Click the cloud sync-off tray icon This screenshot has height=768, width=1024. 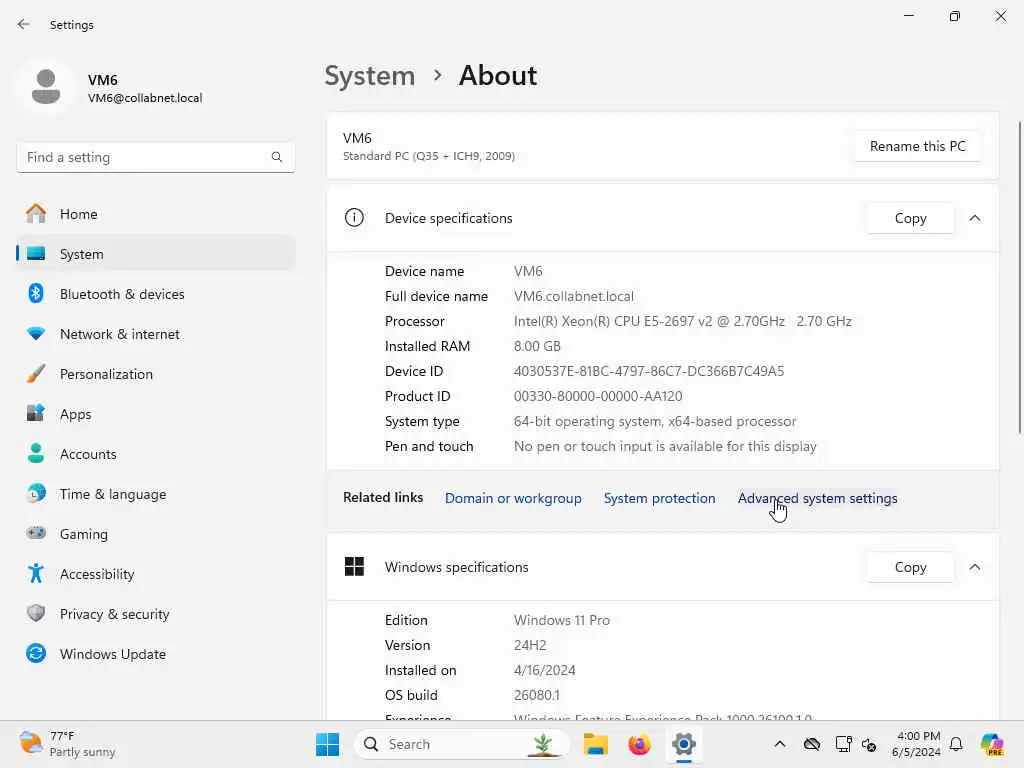812,744
